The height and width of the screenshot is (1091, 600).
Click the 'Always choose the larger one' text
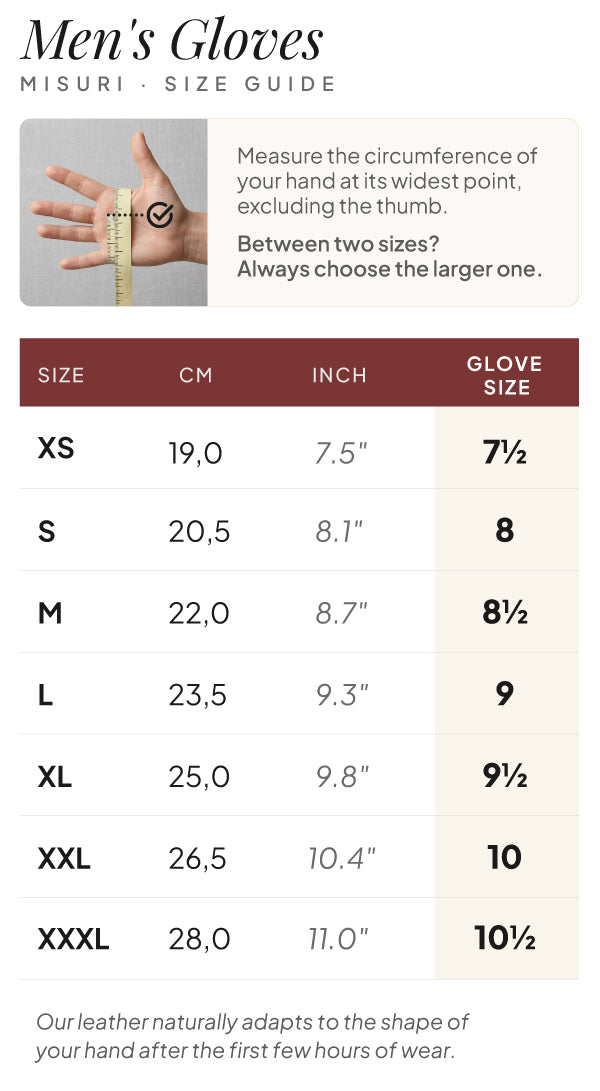(x=390, y=269)
